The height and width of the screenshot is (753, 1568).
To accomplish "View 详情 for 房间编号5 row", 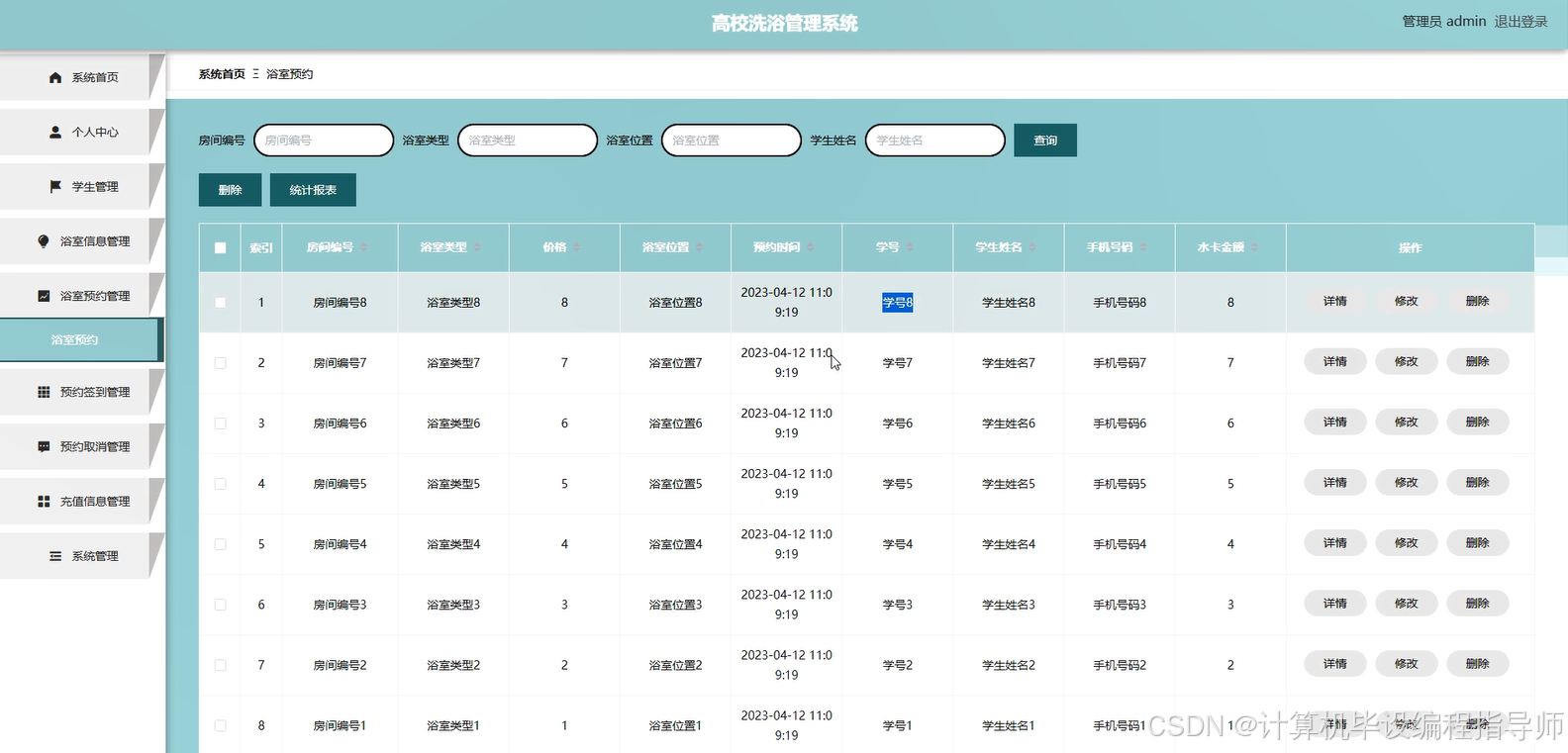I will click(1335, 482).
